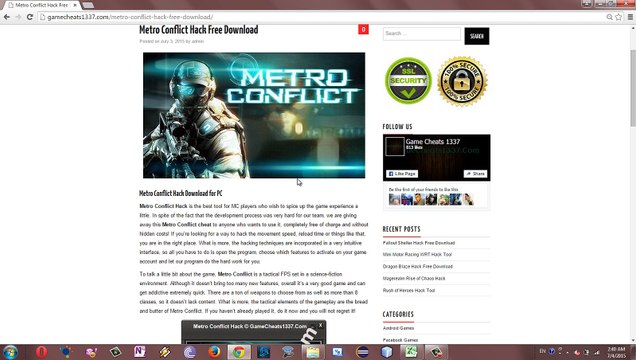Click the page vertical scrollbar thumb
The image size is (636, 360).
click(633, 88)
